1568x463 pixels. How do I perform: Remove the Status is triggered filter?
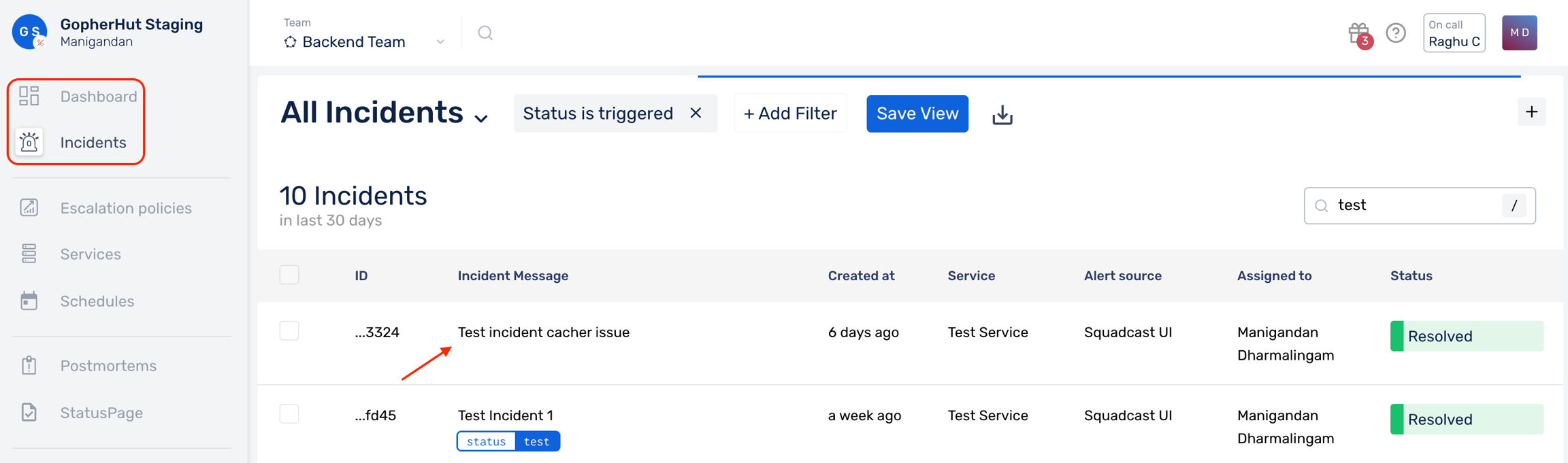(x=696, y=113)
